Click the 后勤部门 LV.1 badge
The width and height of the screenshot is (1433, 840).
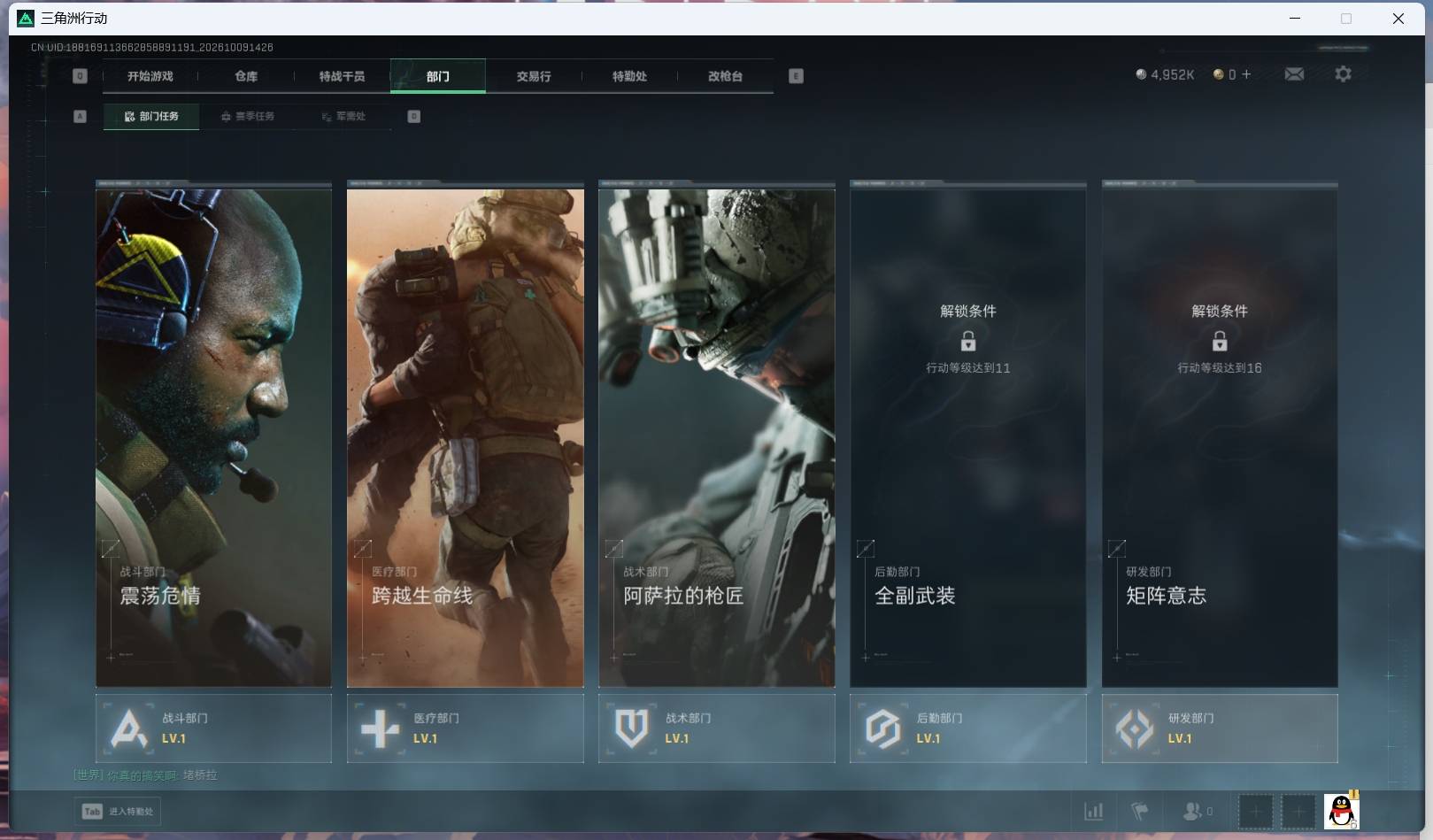pyautogui.click(x=968, y=728)
